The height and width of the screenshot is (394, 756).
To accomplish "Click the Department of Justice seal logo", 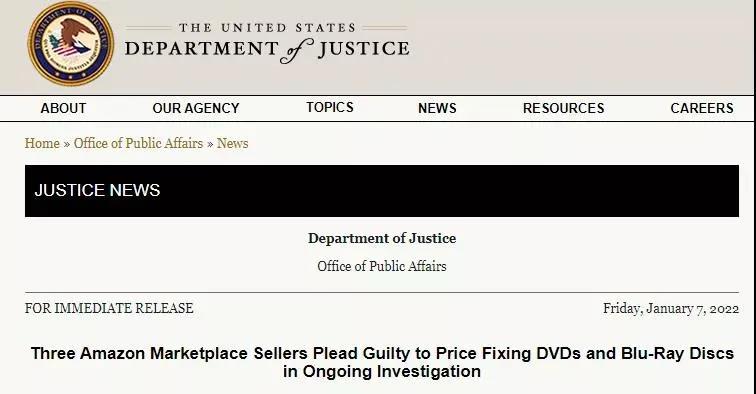I will pyautogui.click(x=70, y=44).
